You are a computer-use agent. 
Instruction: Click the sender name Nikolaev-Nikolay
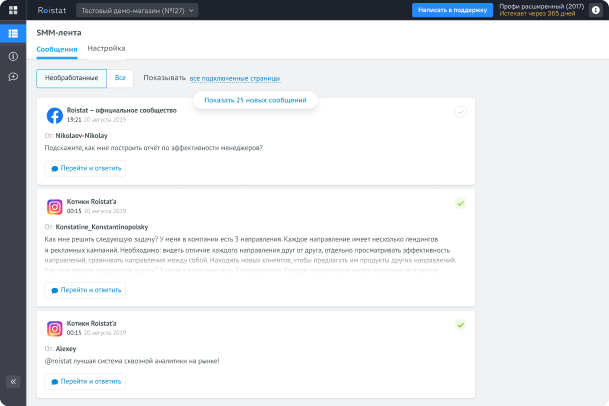coord(82,136)
